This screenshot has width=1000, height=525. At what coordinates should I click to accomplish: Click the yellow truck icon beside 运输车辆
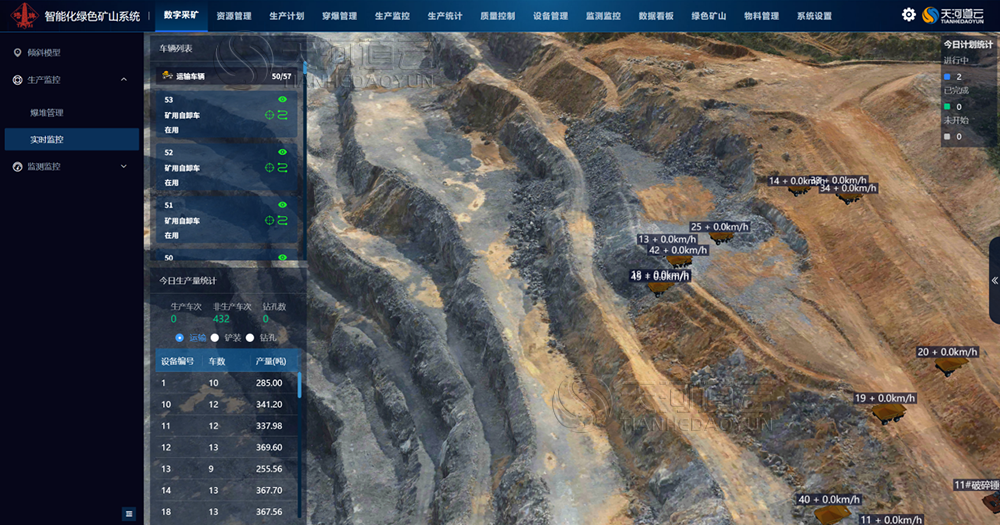pos(167,76)
